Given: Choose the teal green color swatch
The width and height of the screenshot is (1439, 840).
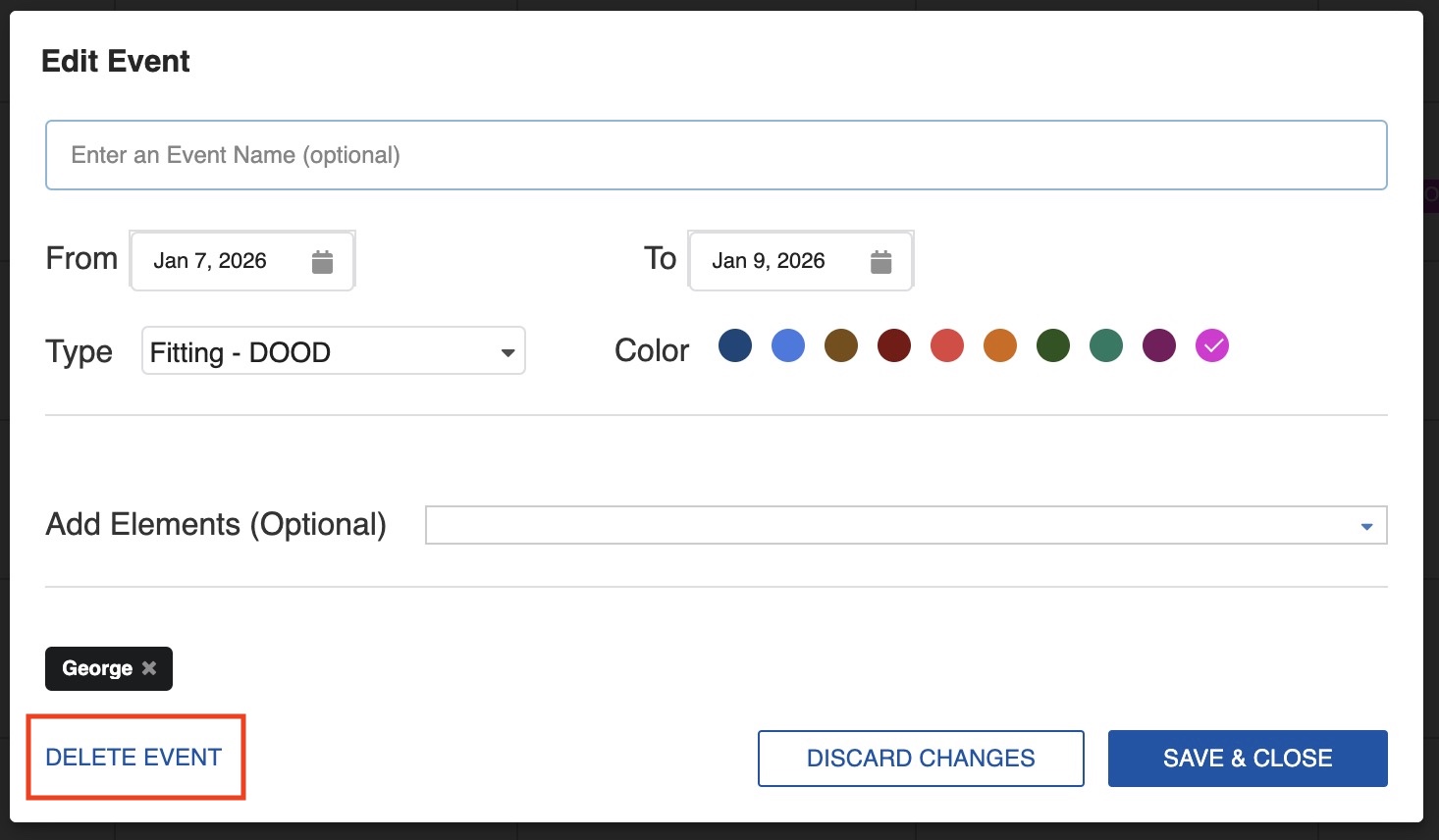Looking at the screenshot, I should [x=1106, y=345].
